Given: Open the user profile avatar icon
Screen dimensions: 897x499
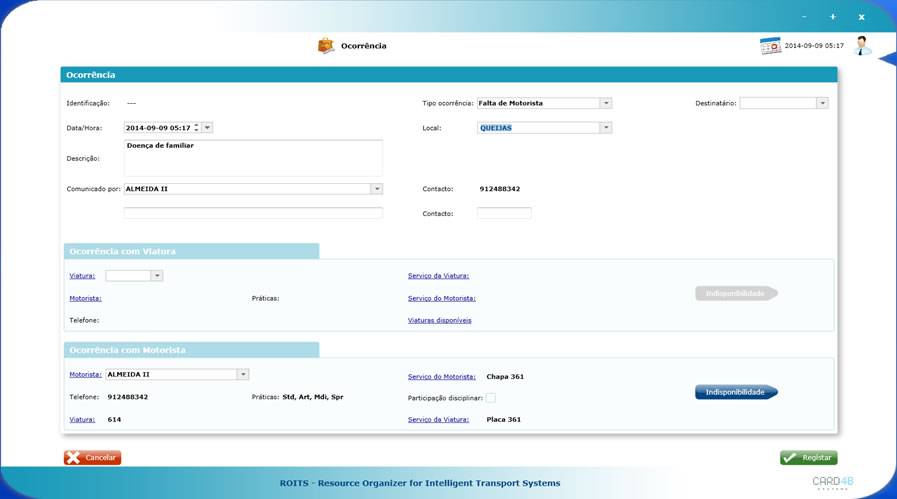Looking at the screenshot, I should point(862,45).
